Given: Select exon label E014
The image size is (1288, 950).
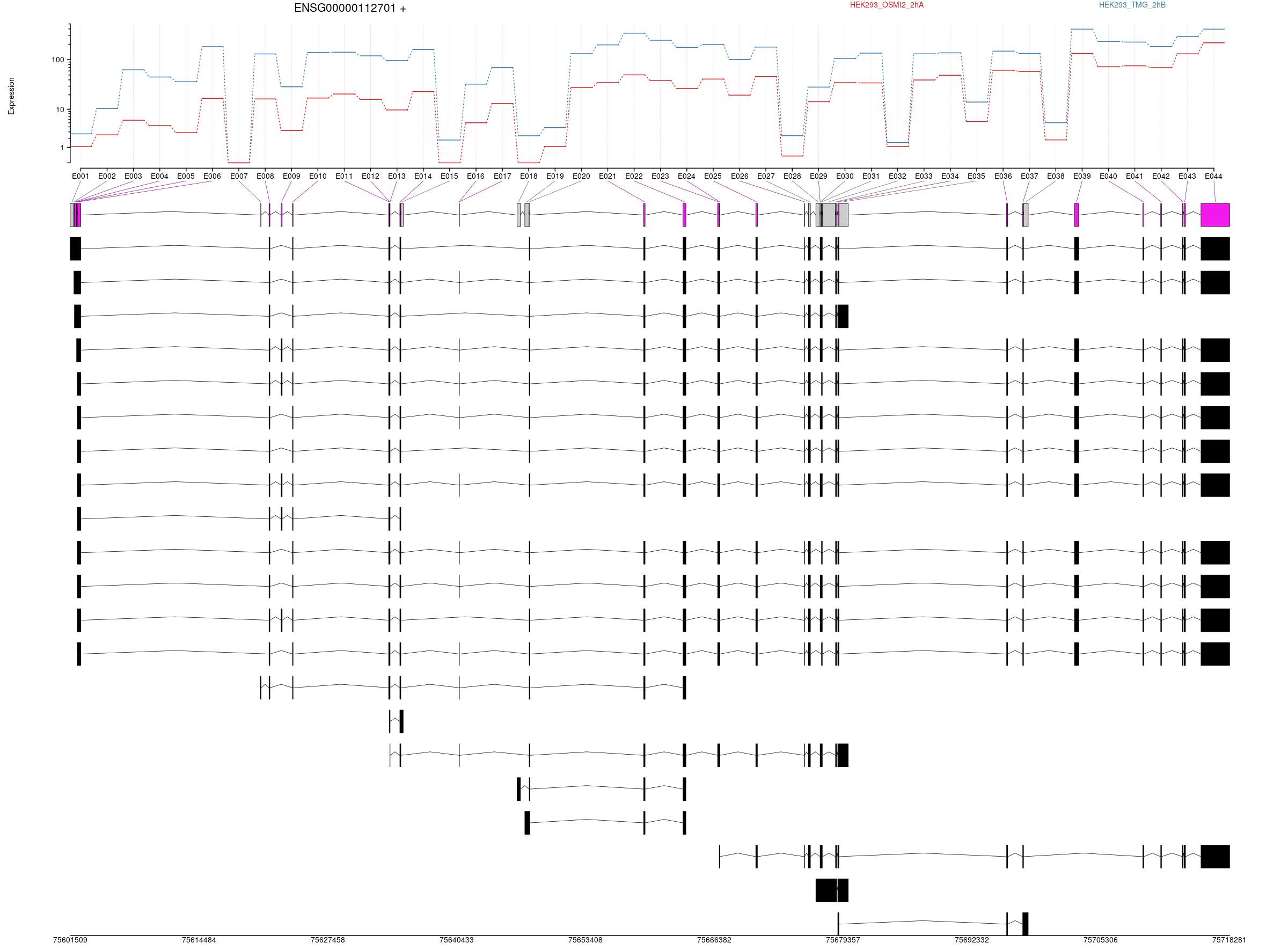Looking at the screenshot, I should (x=423, y=177).
